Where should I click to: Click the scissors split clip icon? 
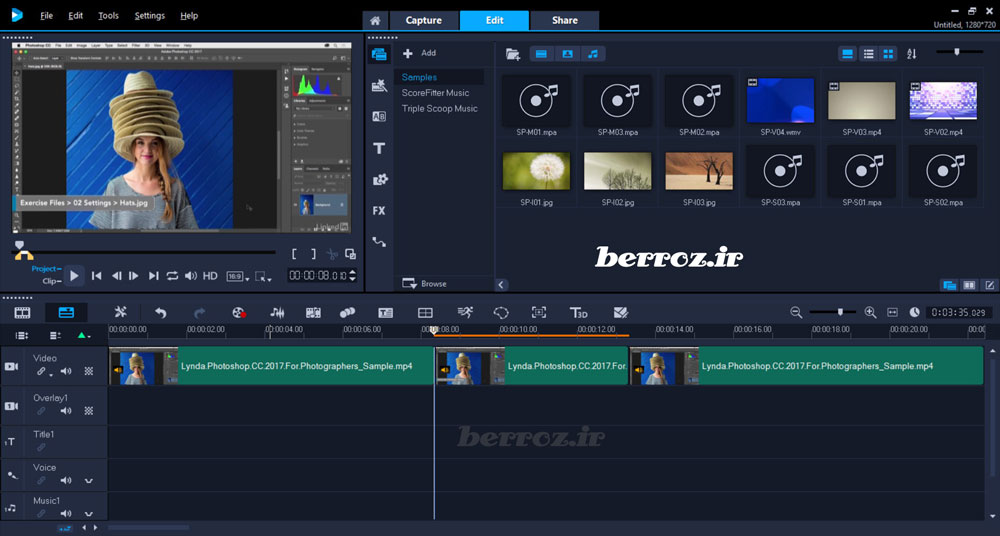[332, 254]
